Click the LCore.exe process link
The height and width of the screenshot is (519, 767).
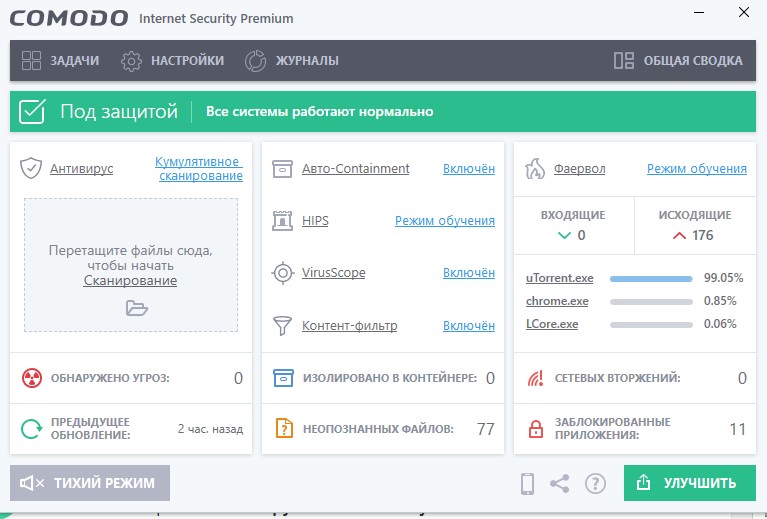(x=552, y=324)
